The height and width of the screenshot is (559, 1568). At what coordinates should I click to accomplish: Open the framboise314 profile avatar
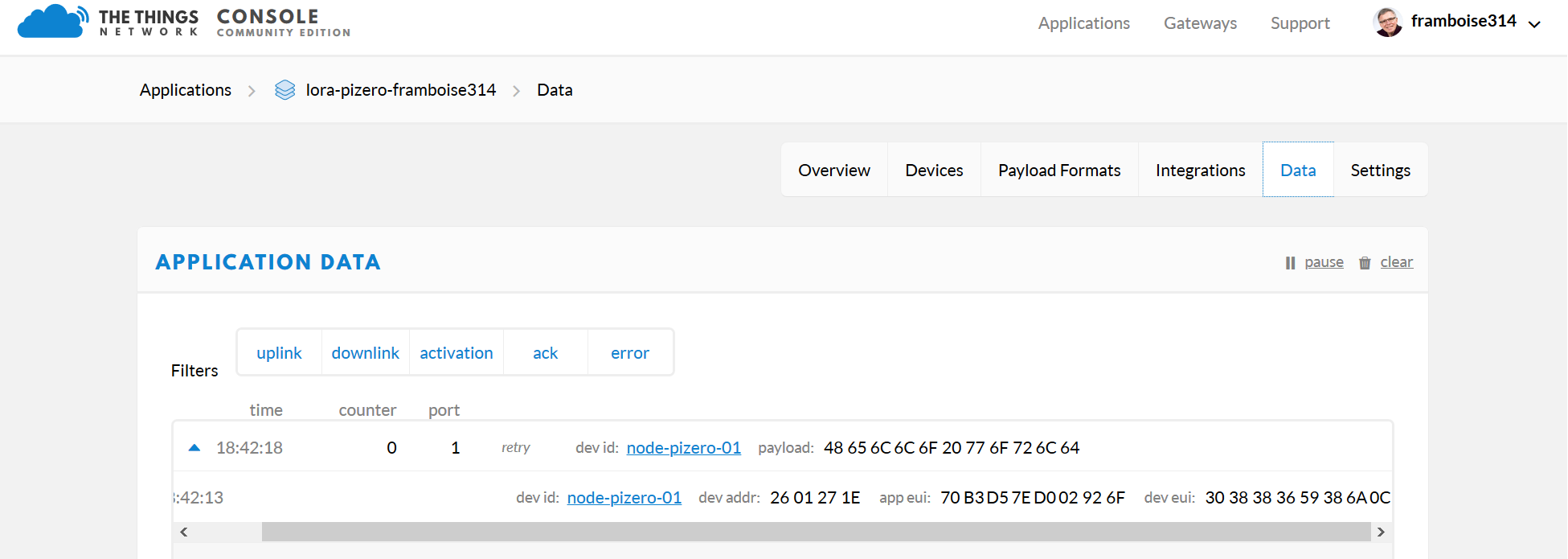1388,23
